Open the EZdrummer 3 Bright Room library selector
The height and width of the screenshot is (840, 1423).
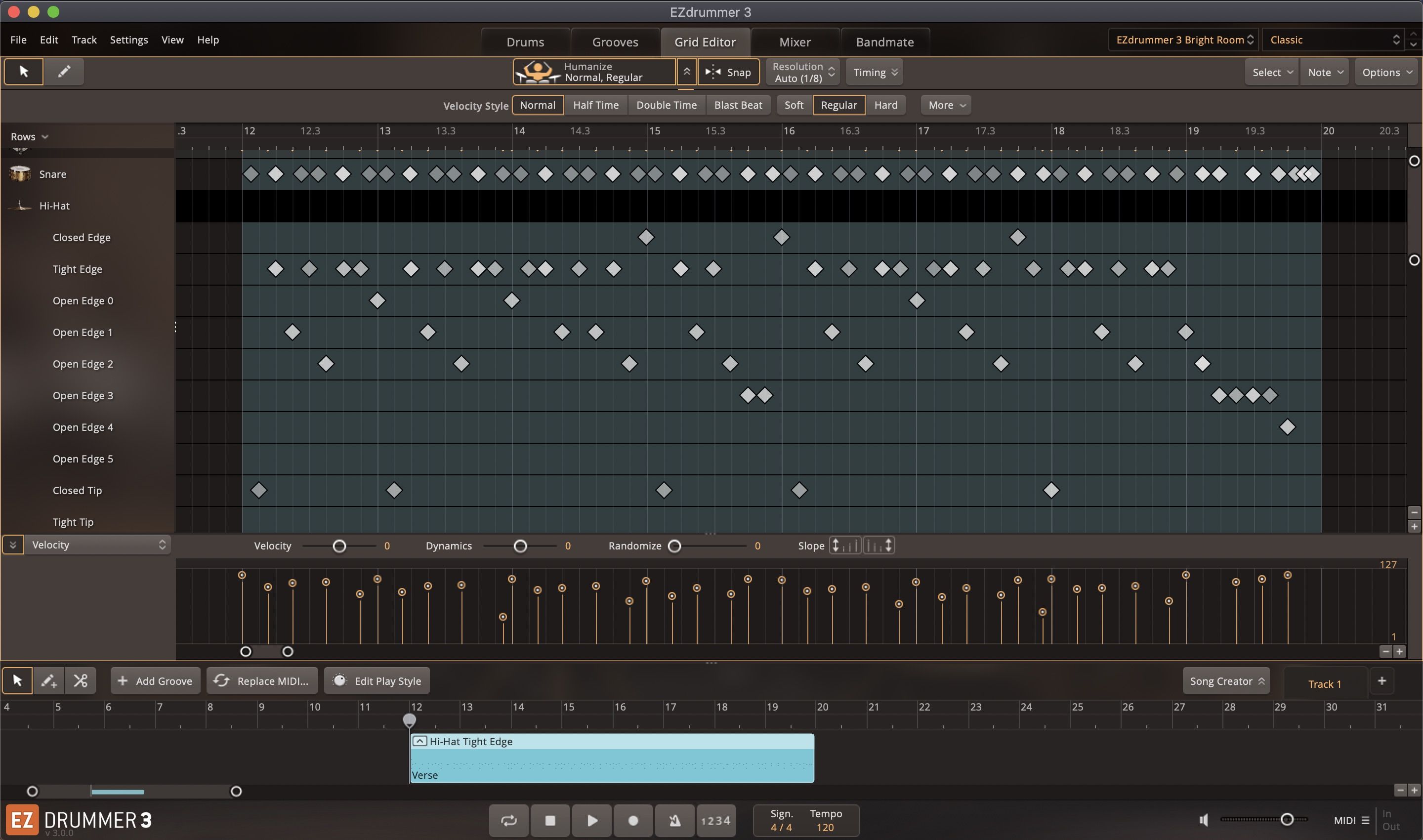pyautogui.click(x=1183, y=40)
